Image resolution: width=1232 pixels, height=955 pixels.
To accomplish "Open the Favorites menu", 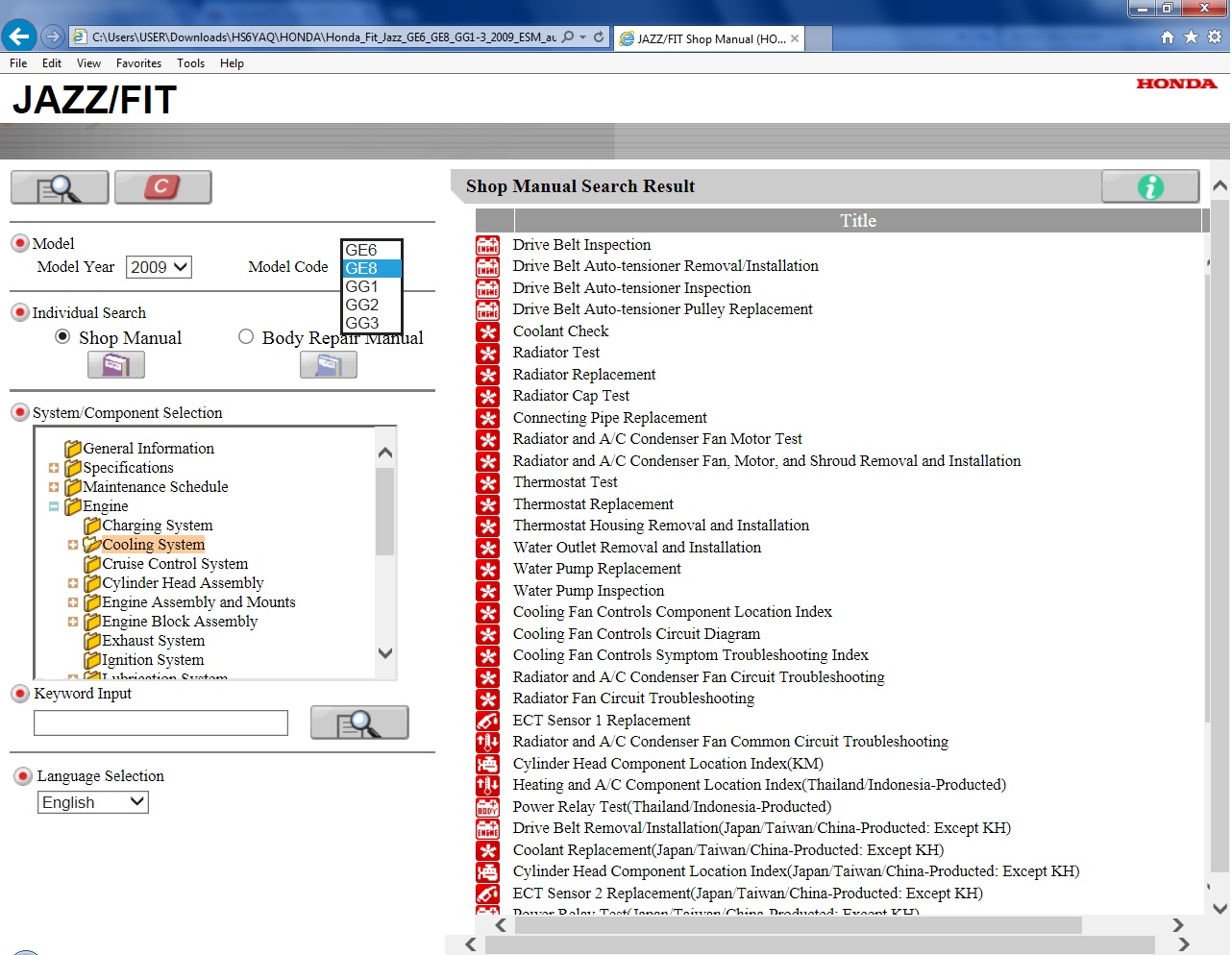I will (x=138, y=63).
